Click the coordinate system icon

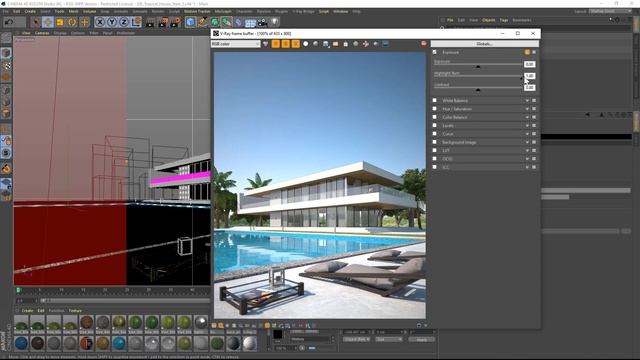pyautogui.click(x=136, y=22)
